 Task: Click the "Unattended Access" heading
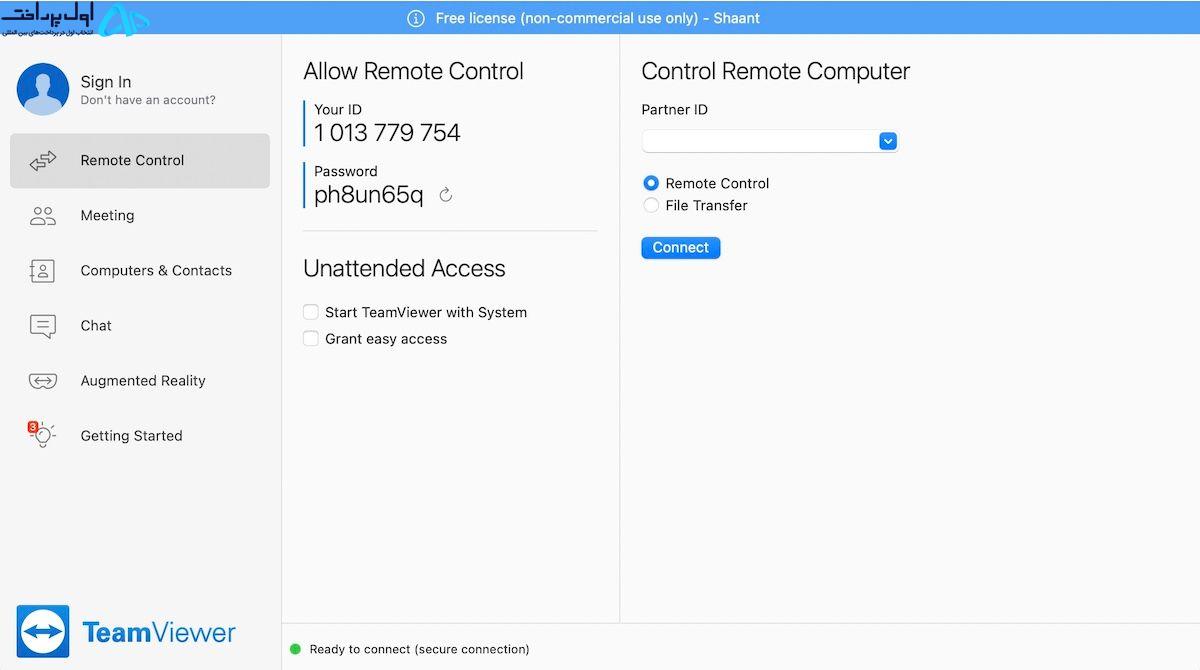(x=404, y=269)
